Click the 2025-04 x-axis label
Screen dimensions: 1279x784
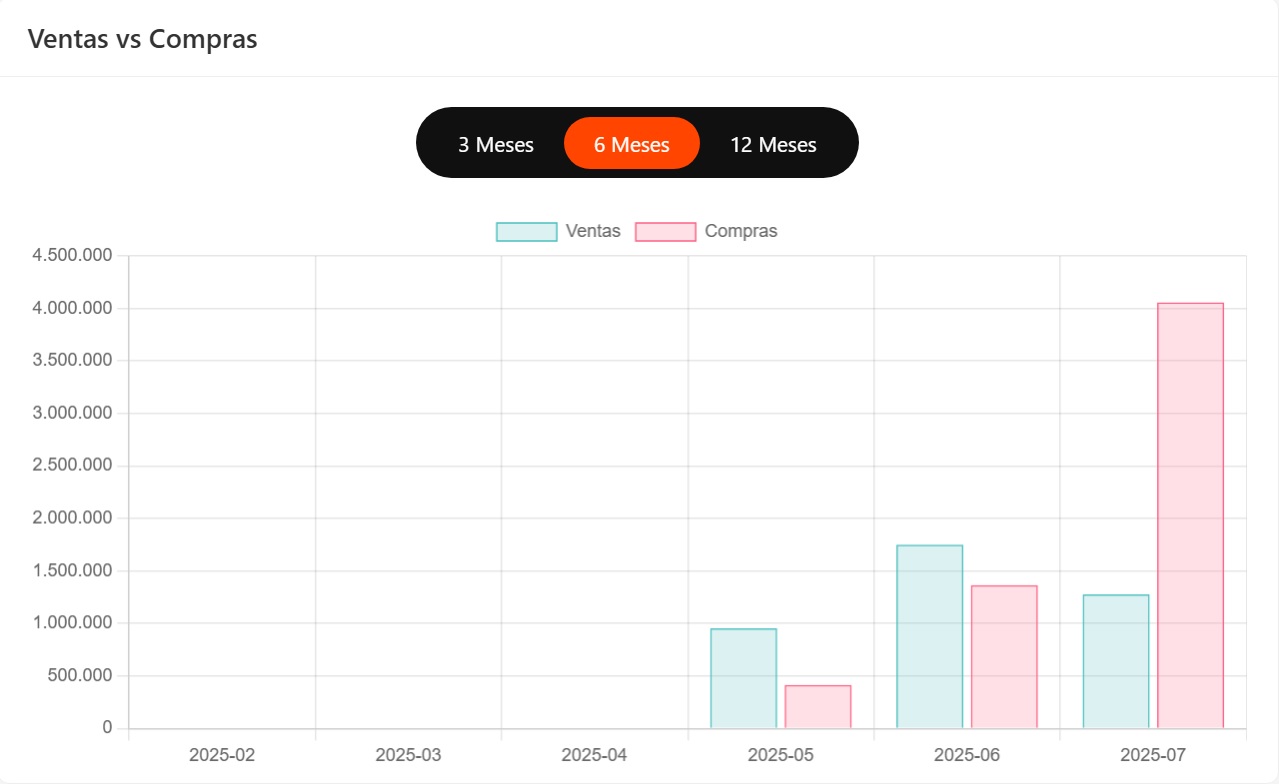[594, 754]
